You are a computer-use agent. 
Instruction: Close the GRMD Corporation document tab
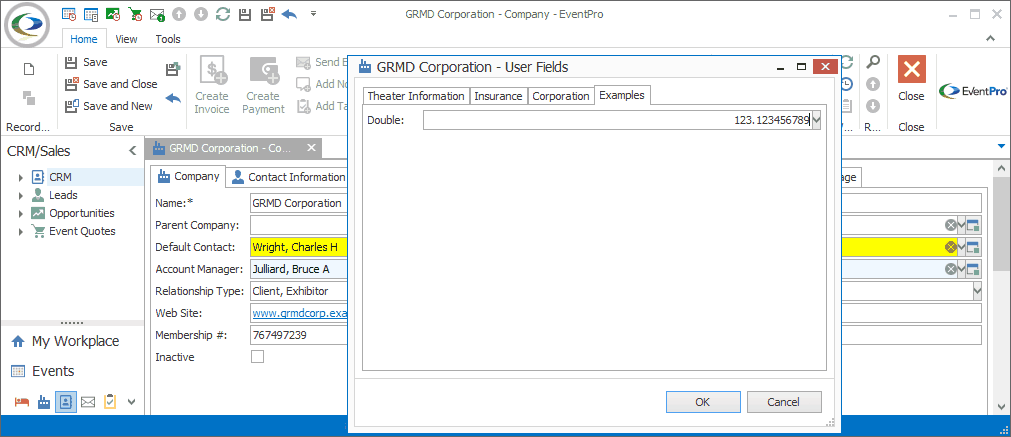pos(311,148)
